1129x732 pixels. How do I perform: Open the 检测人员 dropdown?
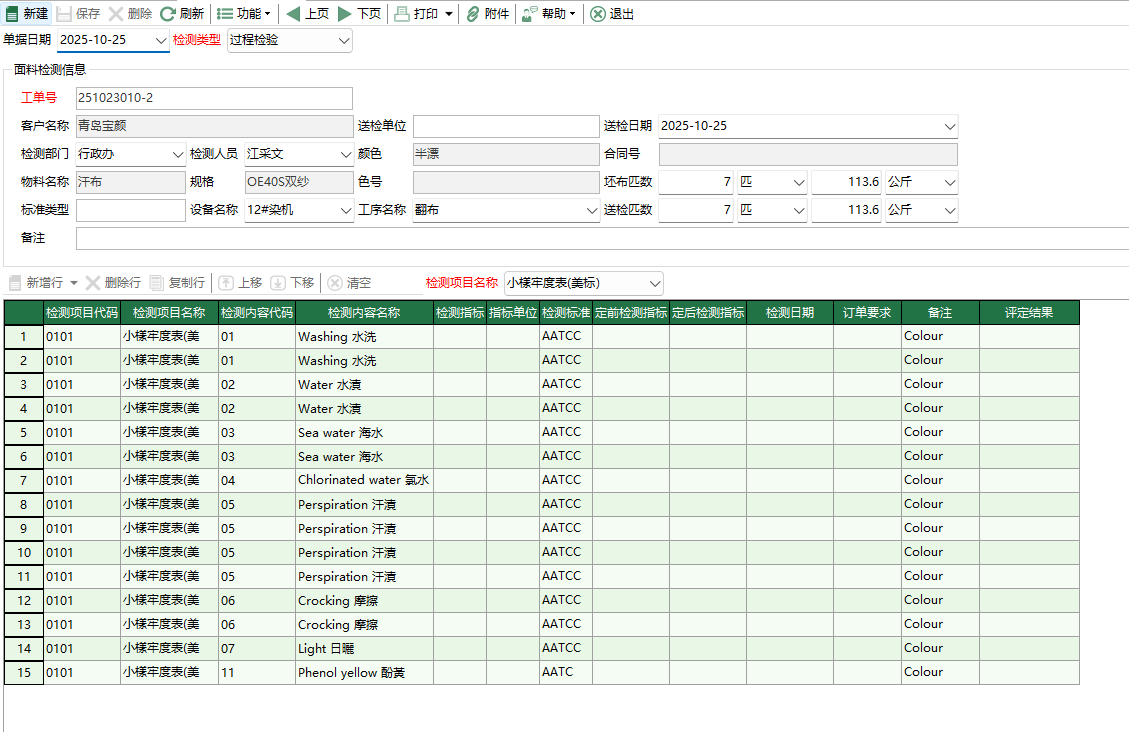point(345,154)
